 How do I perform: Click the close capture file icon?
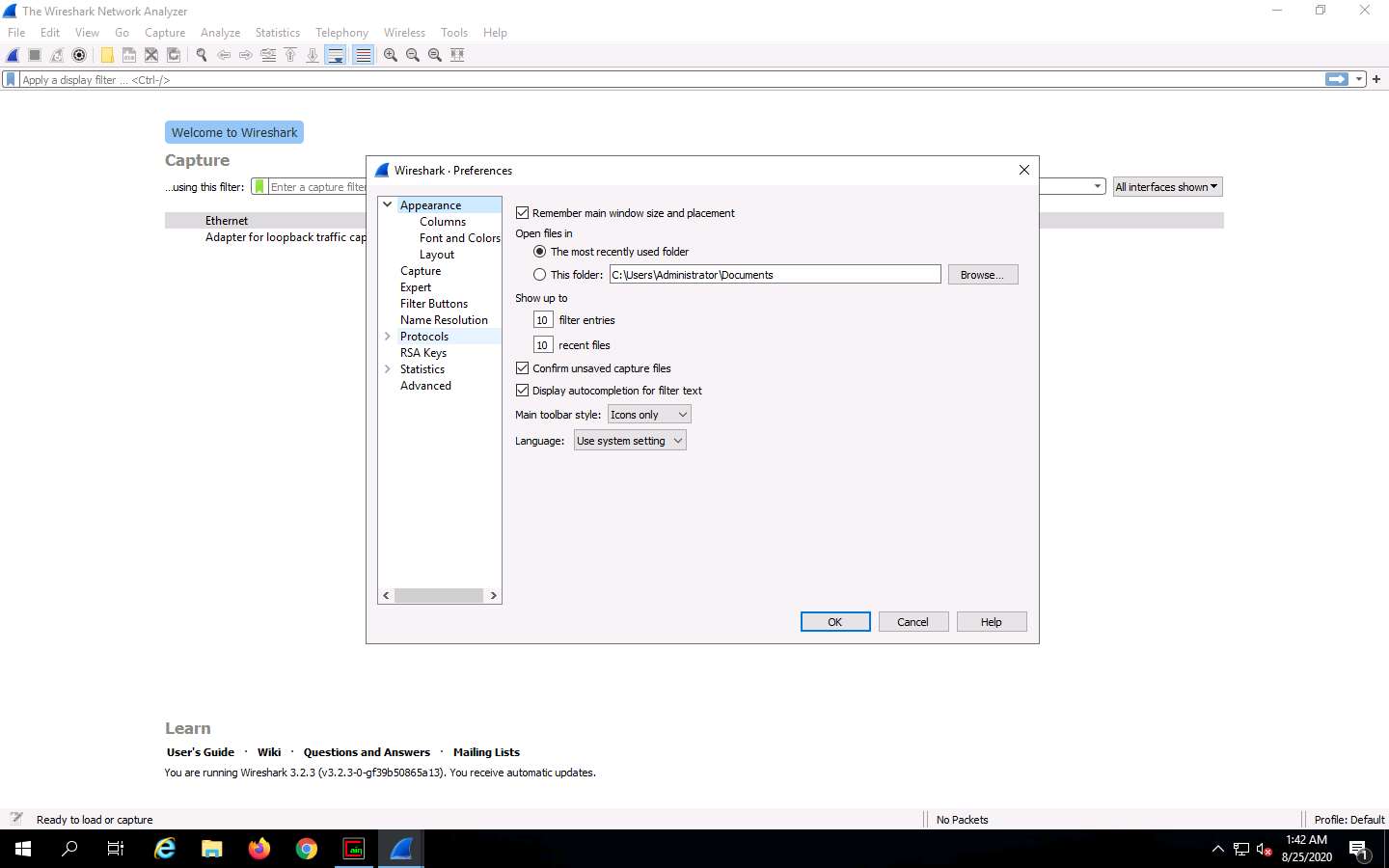coord(151,55)
